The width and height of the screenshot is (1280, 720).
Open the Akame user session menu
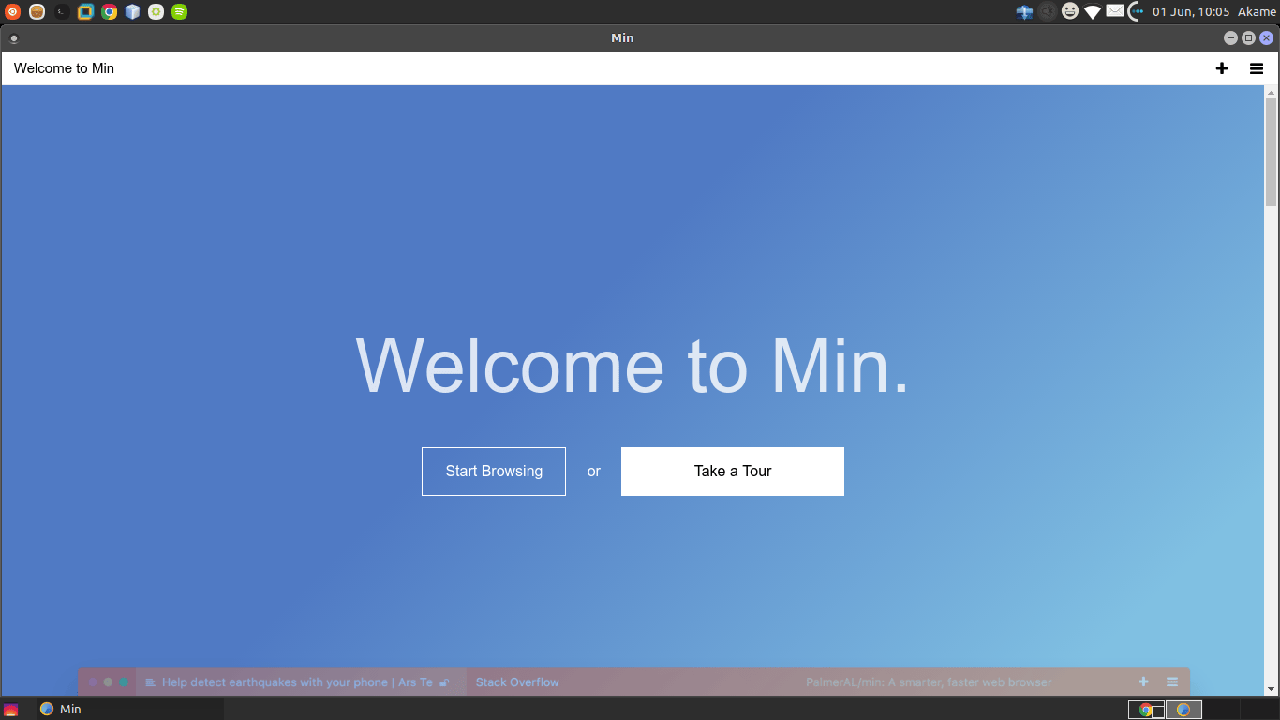1257,12
